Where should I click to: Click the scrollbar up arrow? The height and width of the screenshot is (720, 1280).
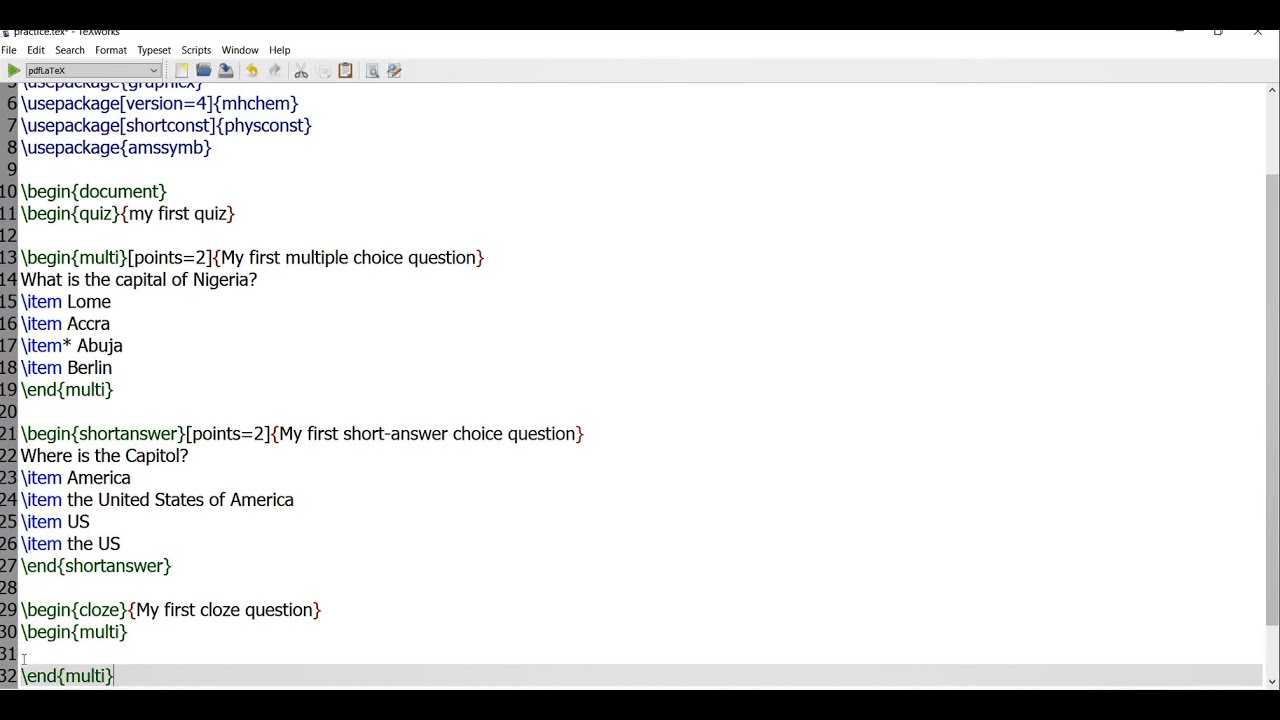1272,90
